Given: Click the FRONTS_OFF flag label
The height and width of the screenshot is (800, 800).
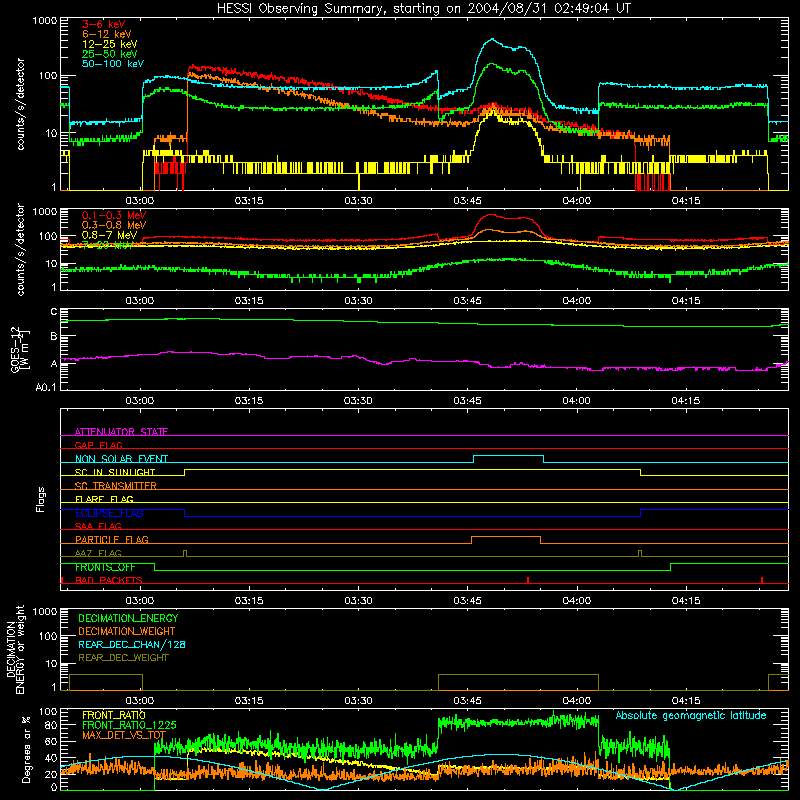Looking at the screenshot, I should (x=105, y=567).
